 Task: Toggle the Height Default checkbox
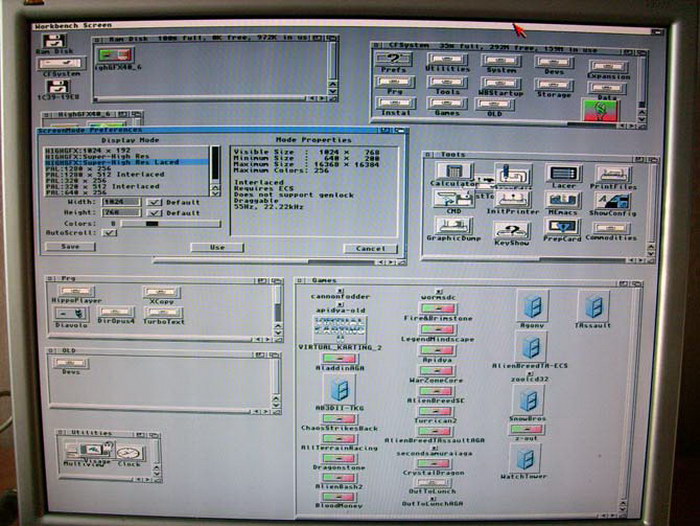click(154, 212)
